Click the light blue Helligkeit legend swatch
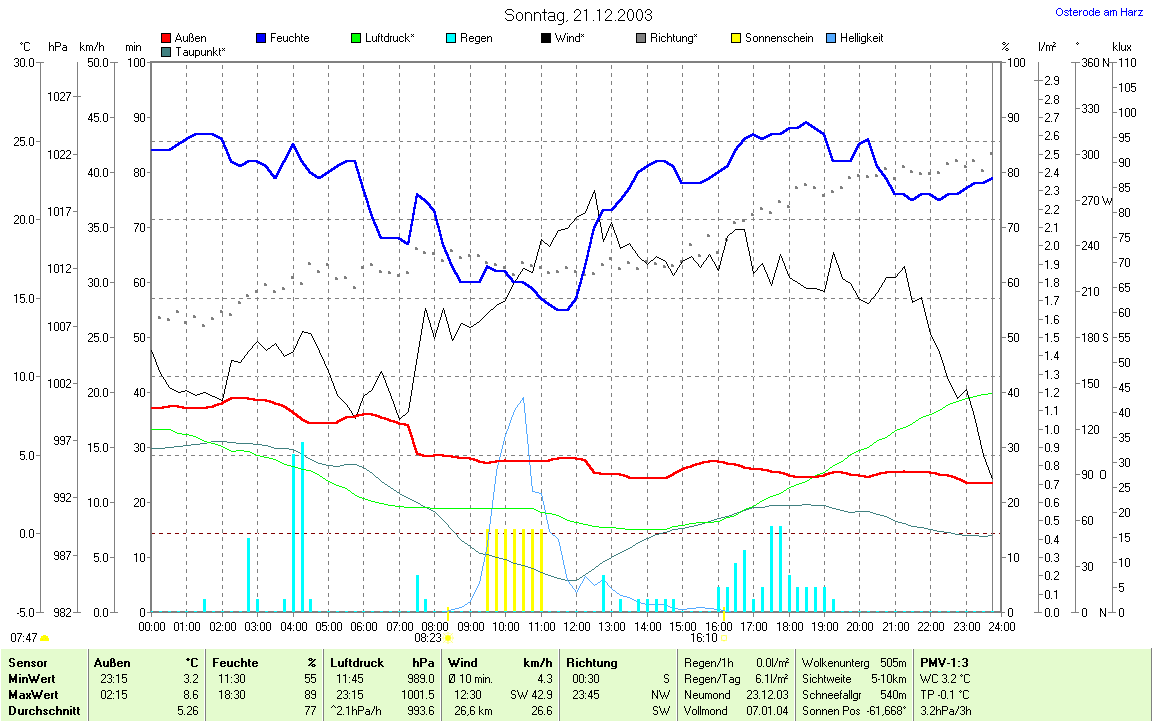1152x721 pixels. click(x=831, y=39)
